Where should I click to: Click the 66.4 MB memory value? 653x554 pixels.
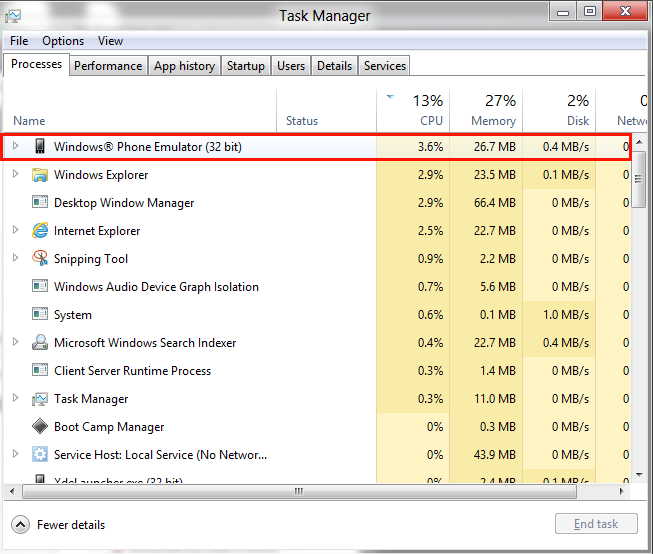pyautogui.click(x=495, y=203)
